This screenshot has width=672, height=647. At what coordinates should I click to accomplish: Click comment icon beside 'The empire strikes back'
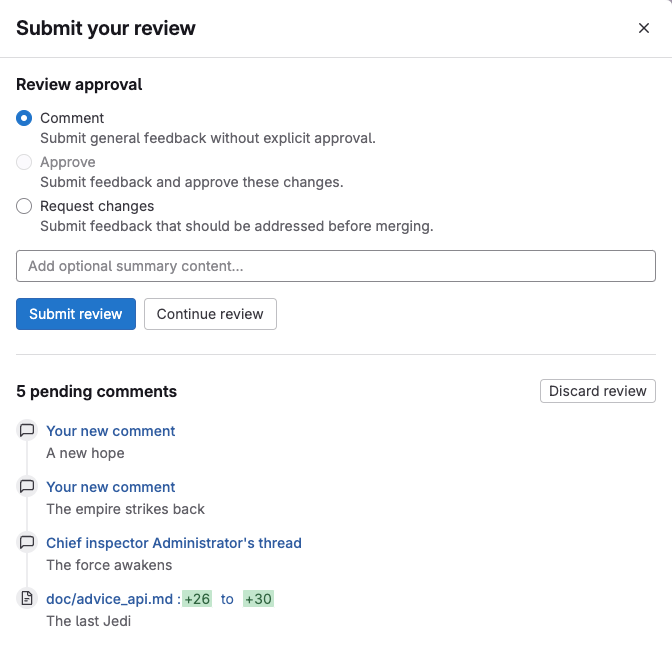click(x=27, y=487)
